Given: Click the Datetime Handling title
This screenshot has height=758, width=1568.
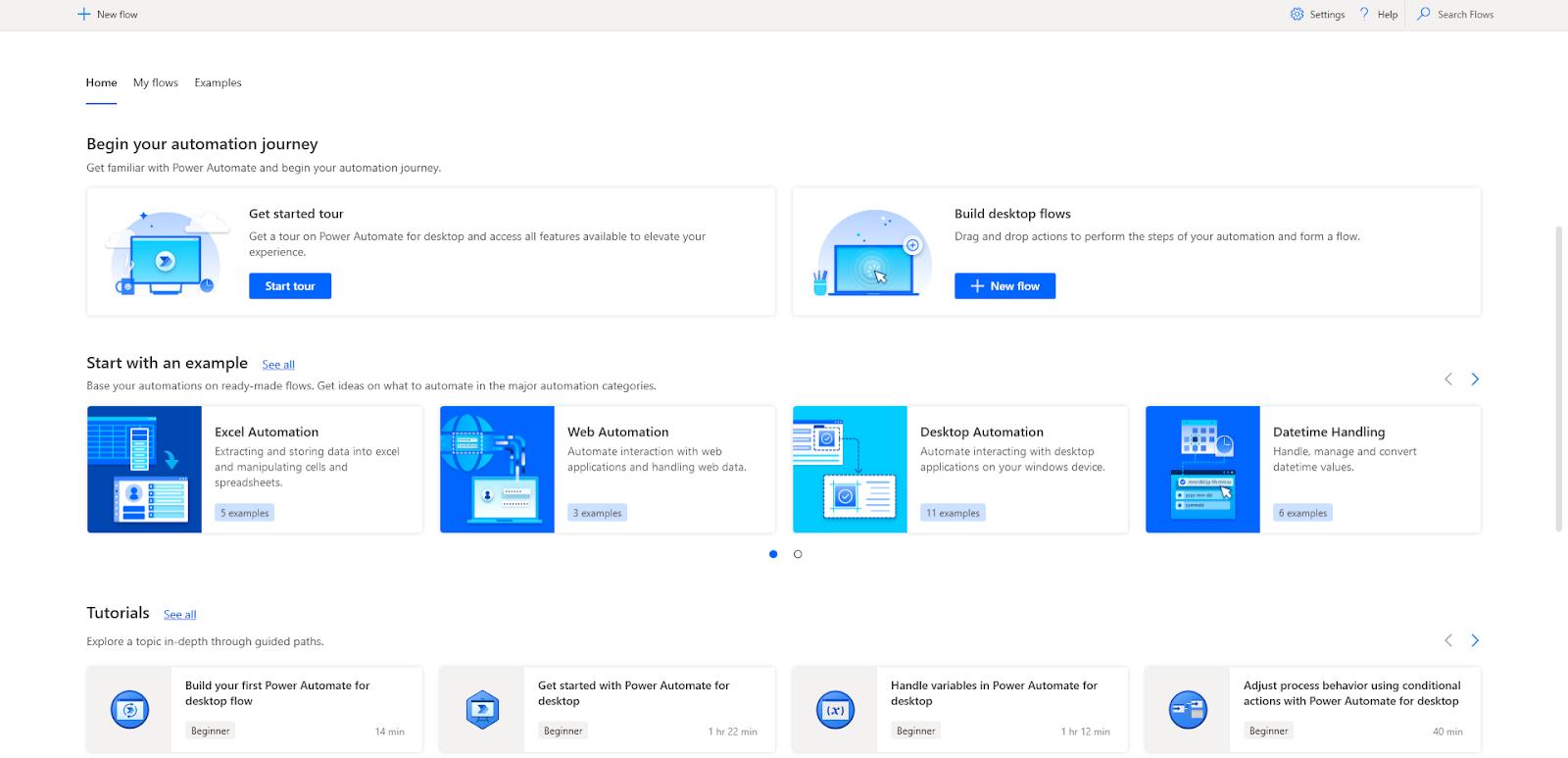Looking at the screenshot, I should click(1329, 432).
